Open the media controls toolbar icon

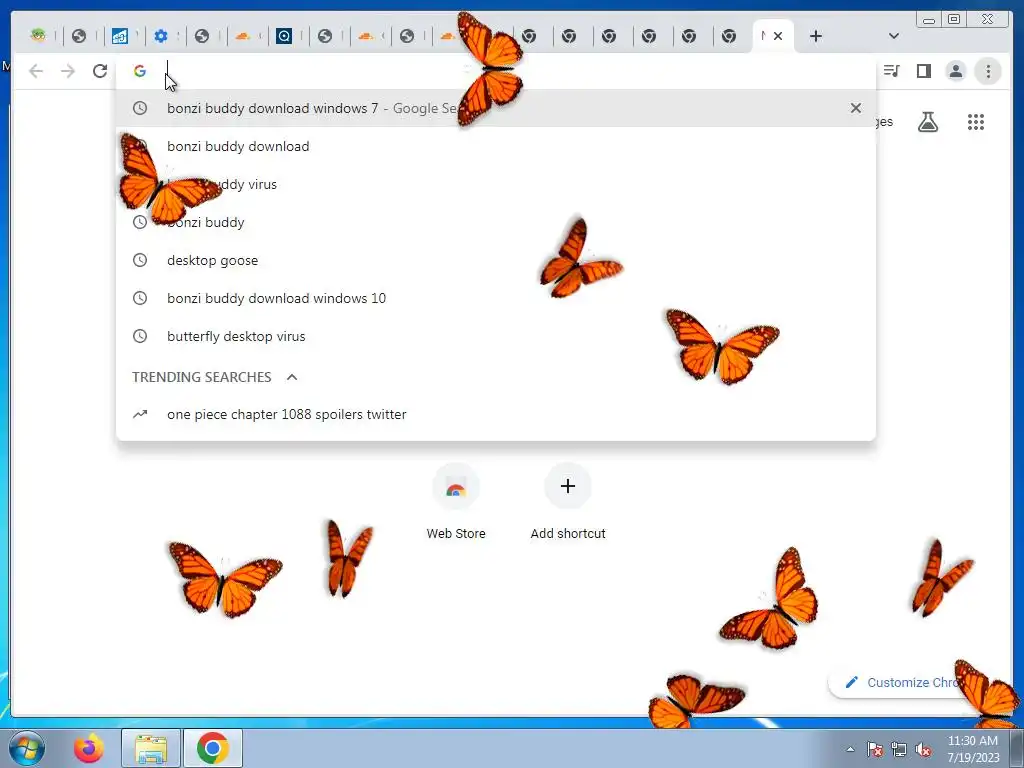tap(891, 71)
